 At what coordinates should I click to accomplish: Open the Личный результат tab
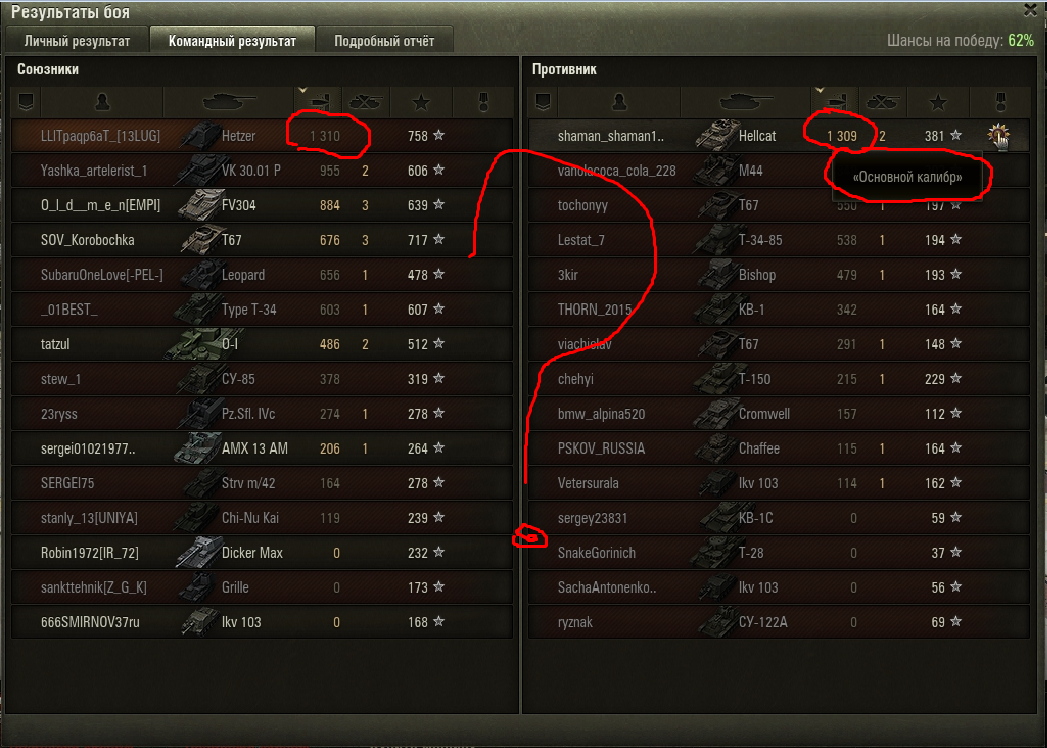(x=77, y=41)
